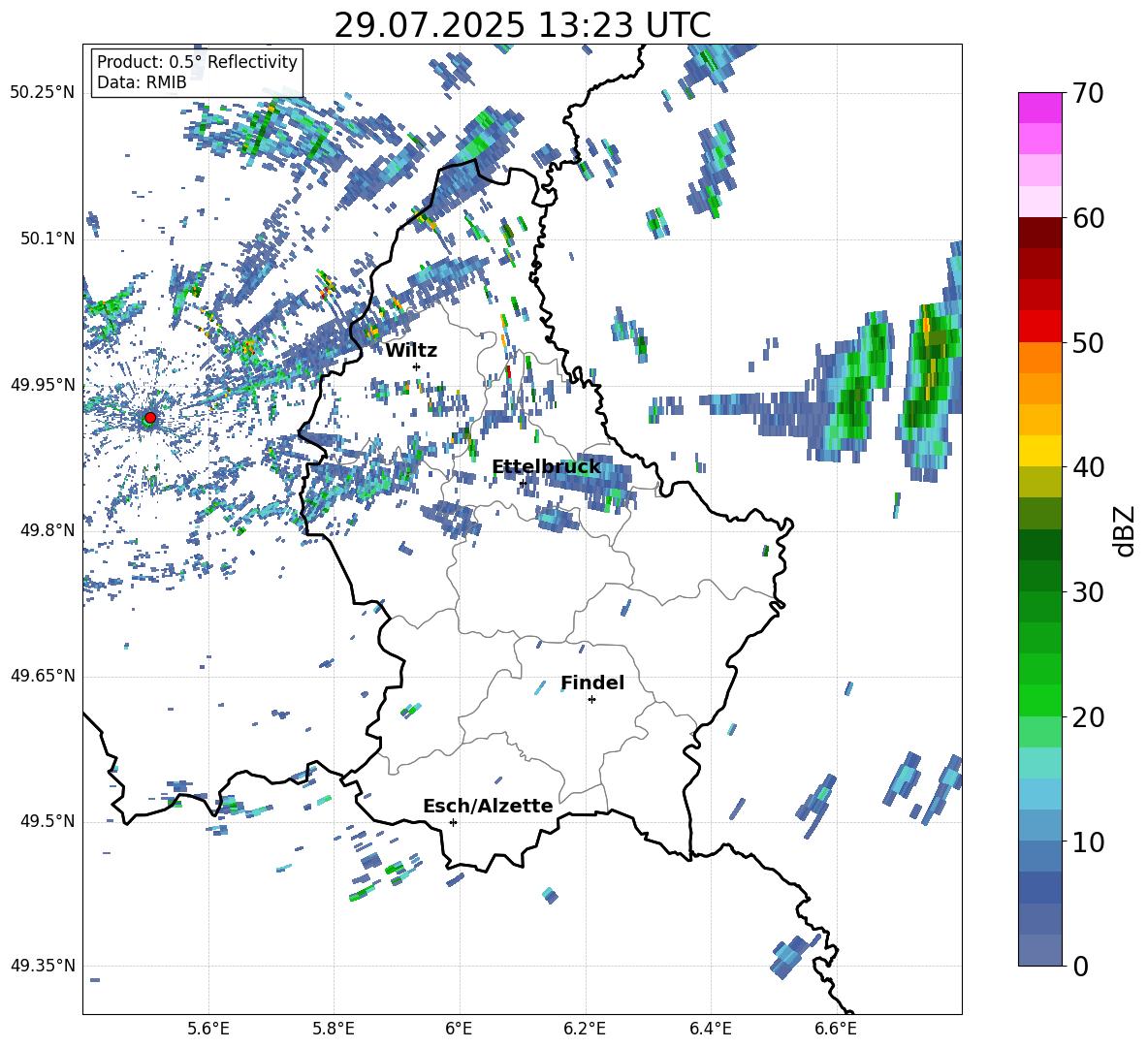
Task: Click the 5.8°E longitude label
Action: (334, 1029)
